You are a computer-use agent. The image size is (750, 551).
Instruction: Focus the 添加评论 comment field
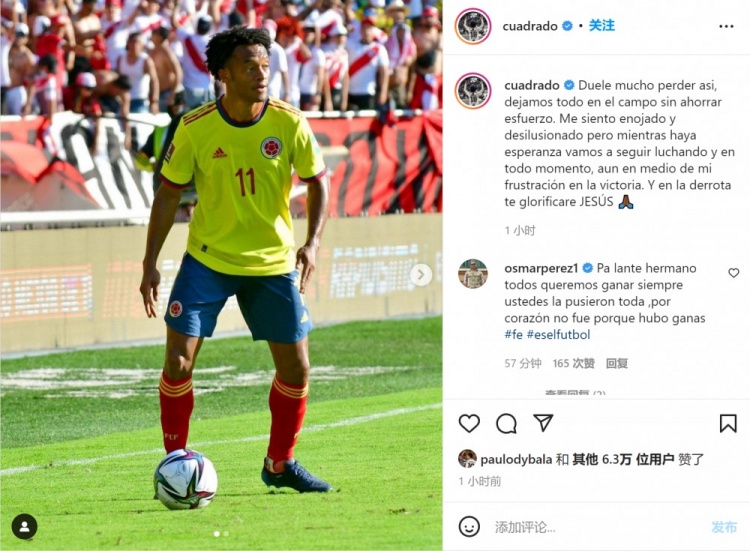598,527
